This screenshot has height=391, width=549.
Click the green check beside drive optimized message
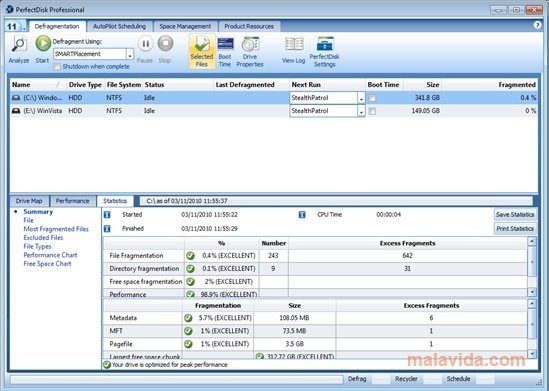[107, 365]
